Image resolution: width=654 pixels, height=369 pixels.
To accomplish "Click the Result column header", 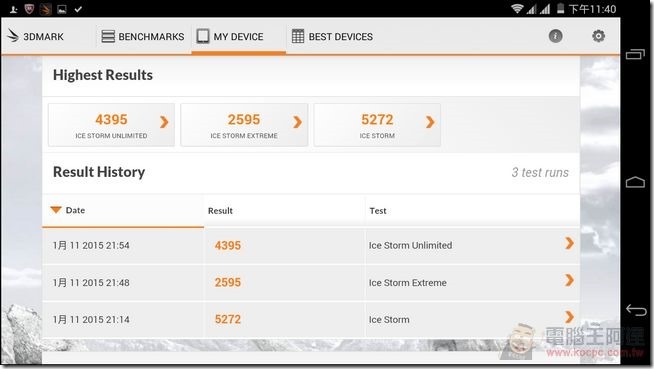I will (x=220, y=211).
